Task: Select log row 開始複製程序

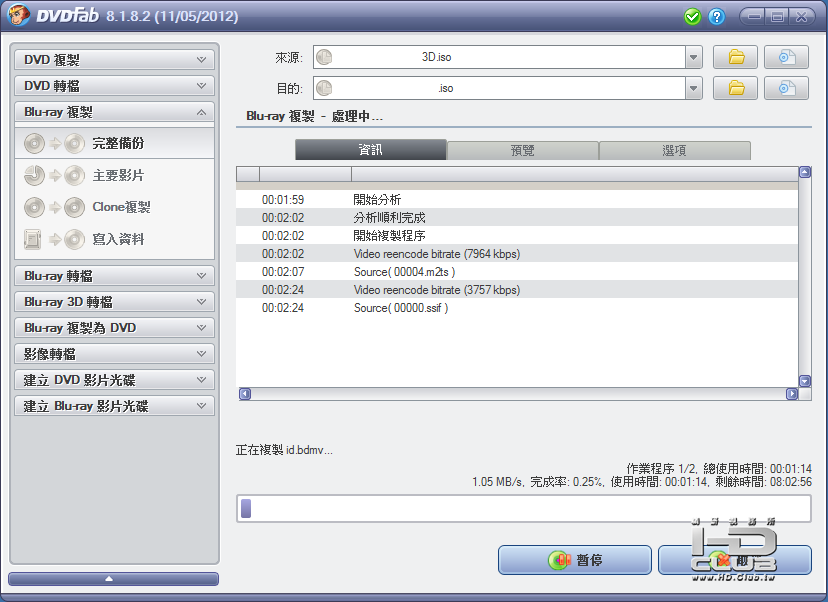Action: [517, 236]
